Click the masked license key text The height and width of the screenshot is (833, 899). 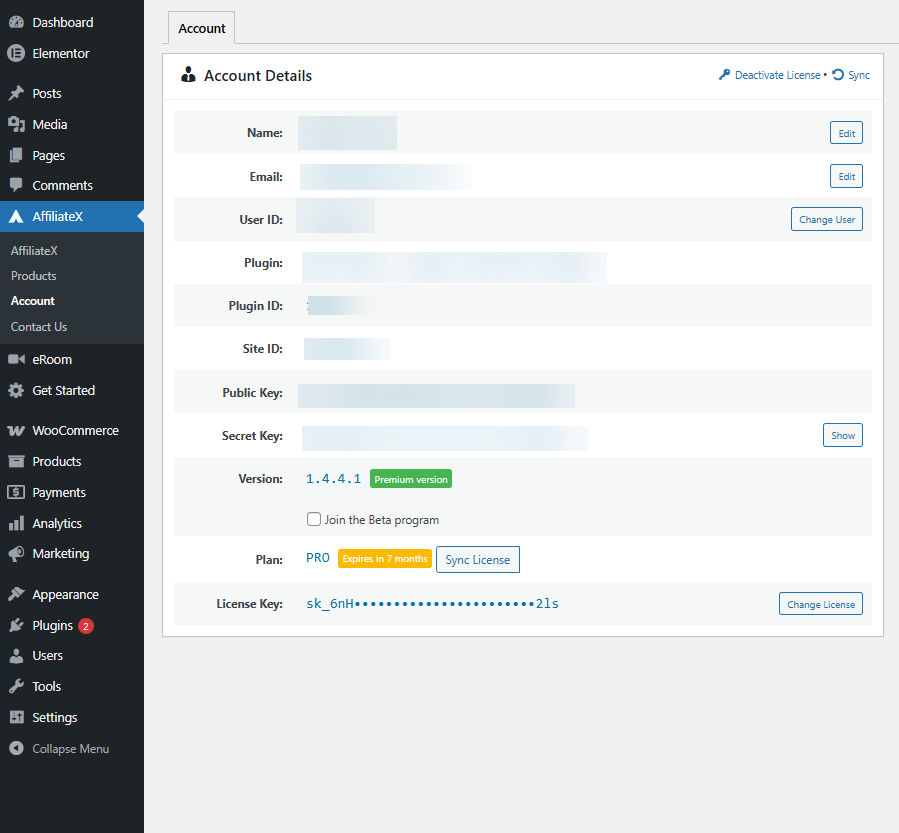pyautogui.click(x=432, y=604)
